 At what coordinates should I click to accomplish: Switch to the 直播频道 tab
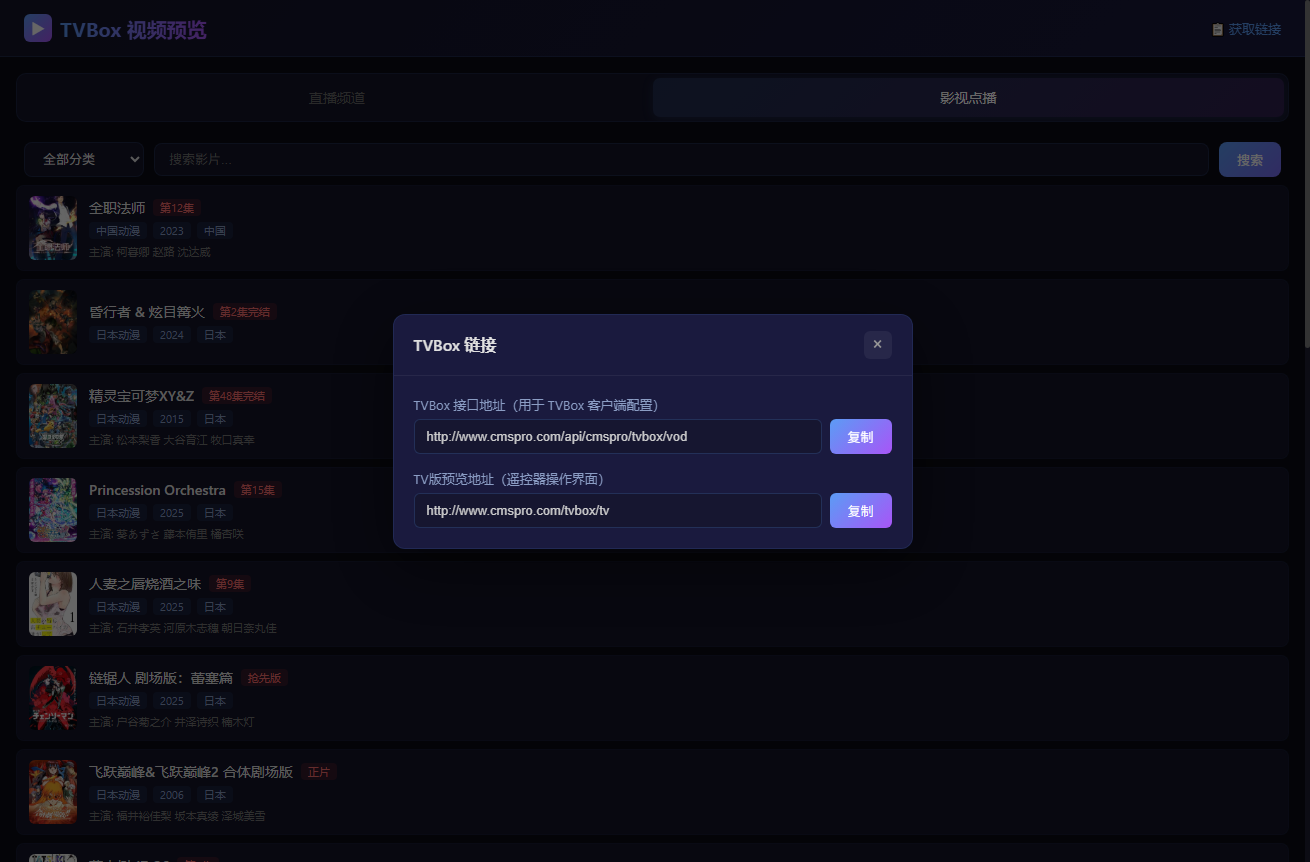tap(336, 98)
